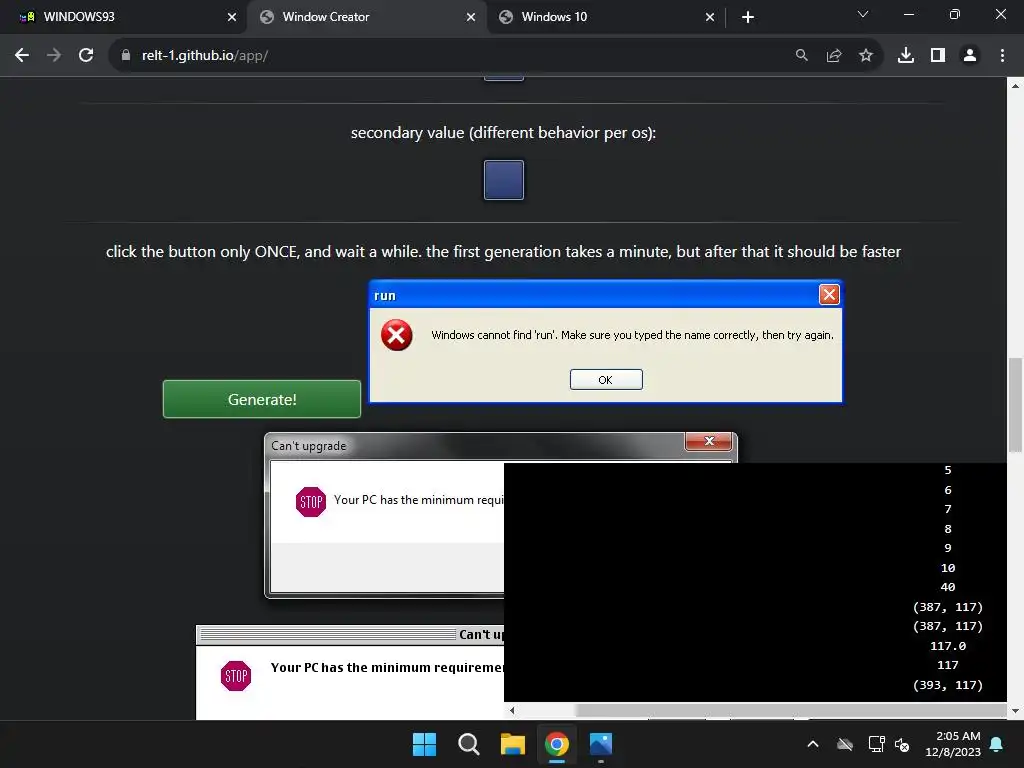1024x768 pixels.
Task: Open the Photos app in taskbar
Action: 601,744
